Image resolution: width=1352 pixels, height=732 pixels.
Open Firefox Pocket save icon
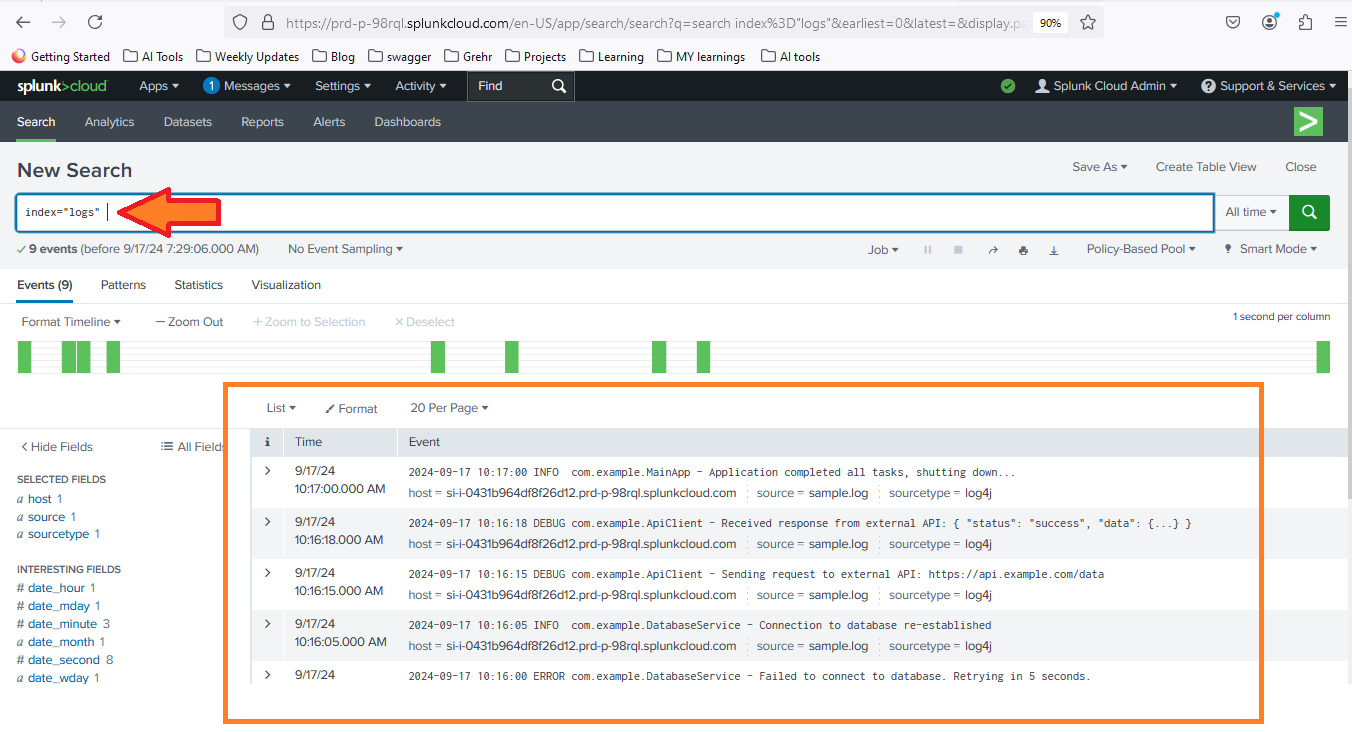click(x=1233, y=22)
